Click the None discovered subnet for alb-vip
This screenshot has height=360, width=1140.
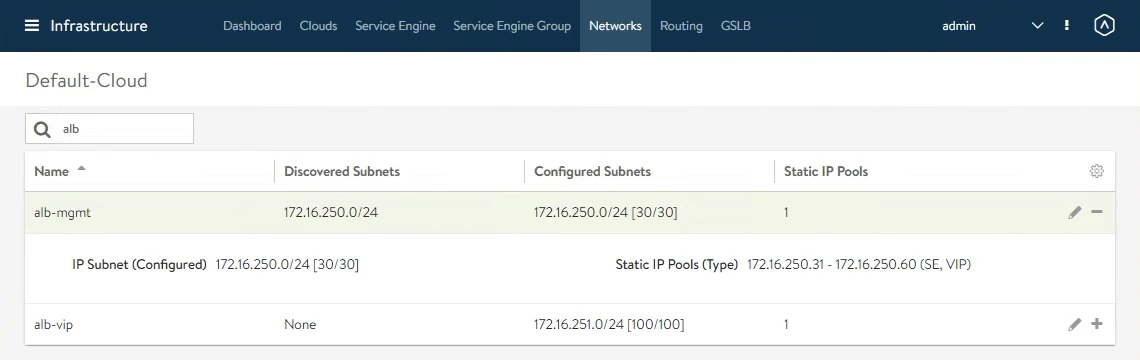click(300, 324)
